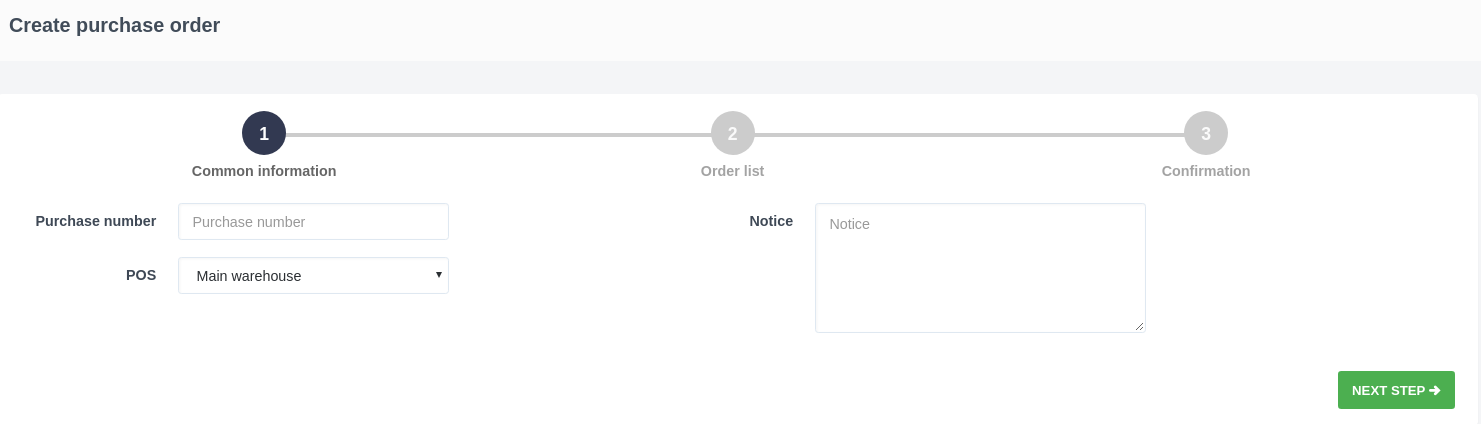Open the Main warehouse select box
Viewport: 1481px width, 424px height.
tap(313, 276)
